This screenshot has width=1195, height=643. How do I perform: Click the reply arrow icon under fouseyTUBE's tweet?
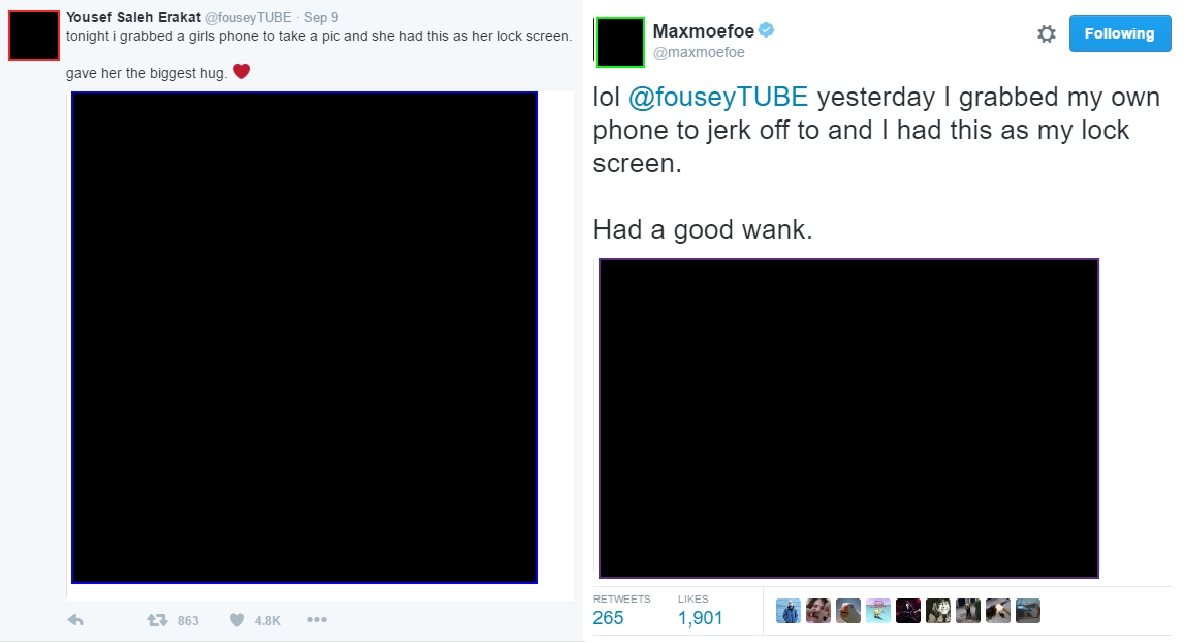(x=75, y=620)
